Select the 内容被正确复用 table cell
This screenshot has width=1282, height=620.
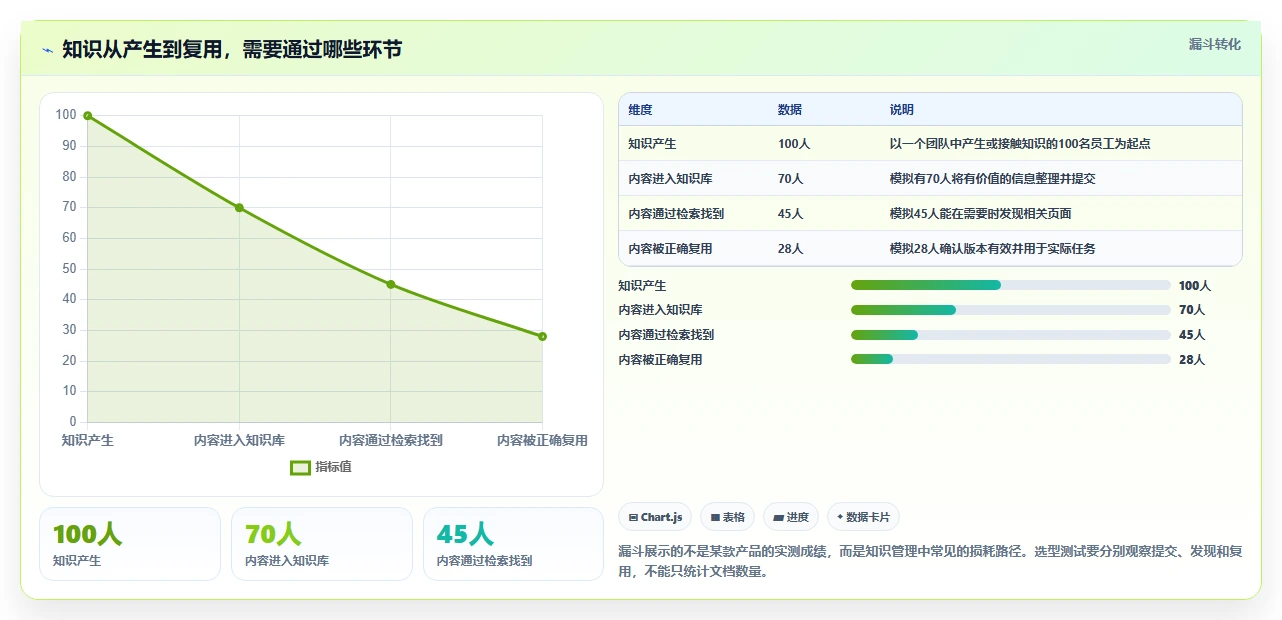[x=670, y=249]
